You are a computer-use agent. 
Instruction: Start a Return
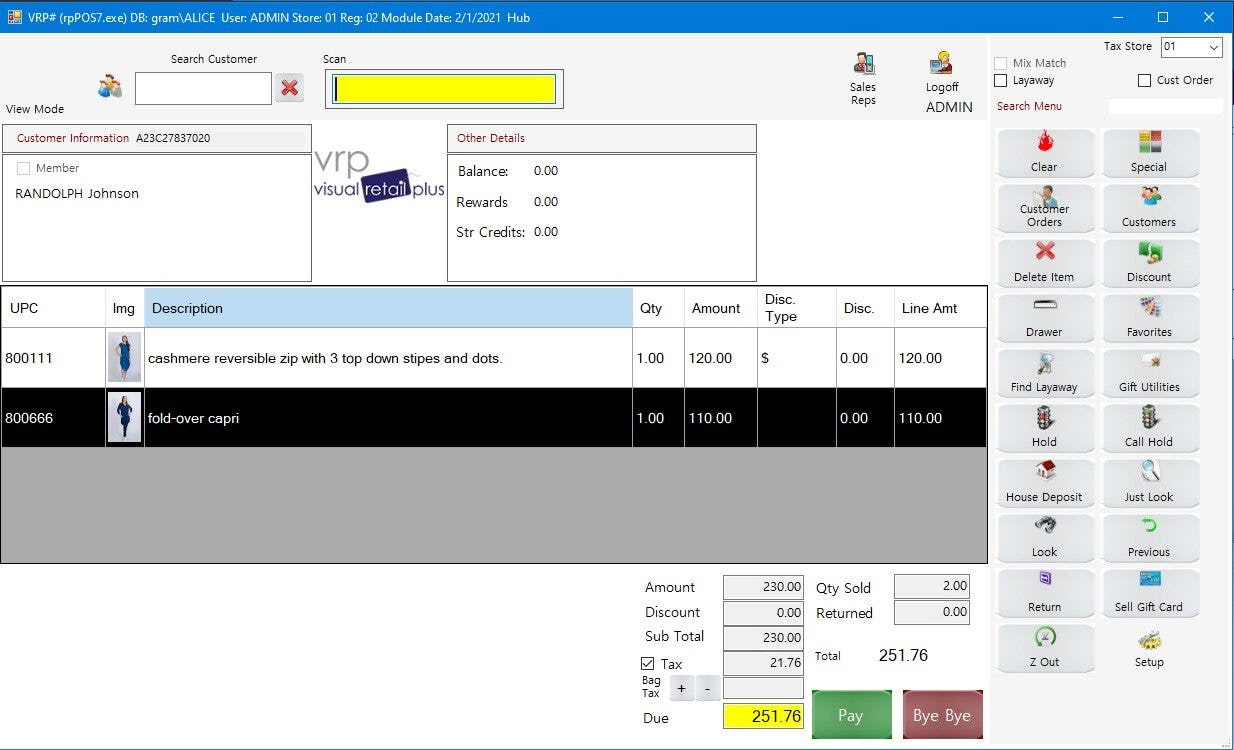[1045, 593]
